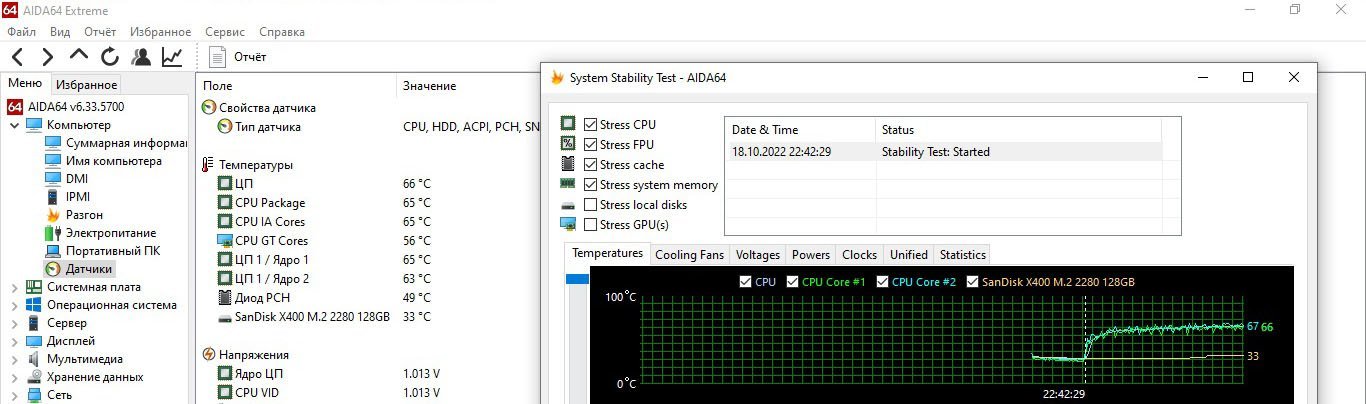
Task: Hide the CPU line in the graph legend
Action: [x=745, y=282]
